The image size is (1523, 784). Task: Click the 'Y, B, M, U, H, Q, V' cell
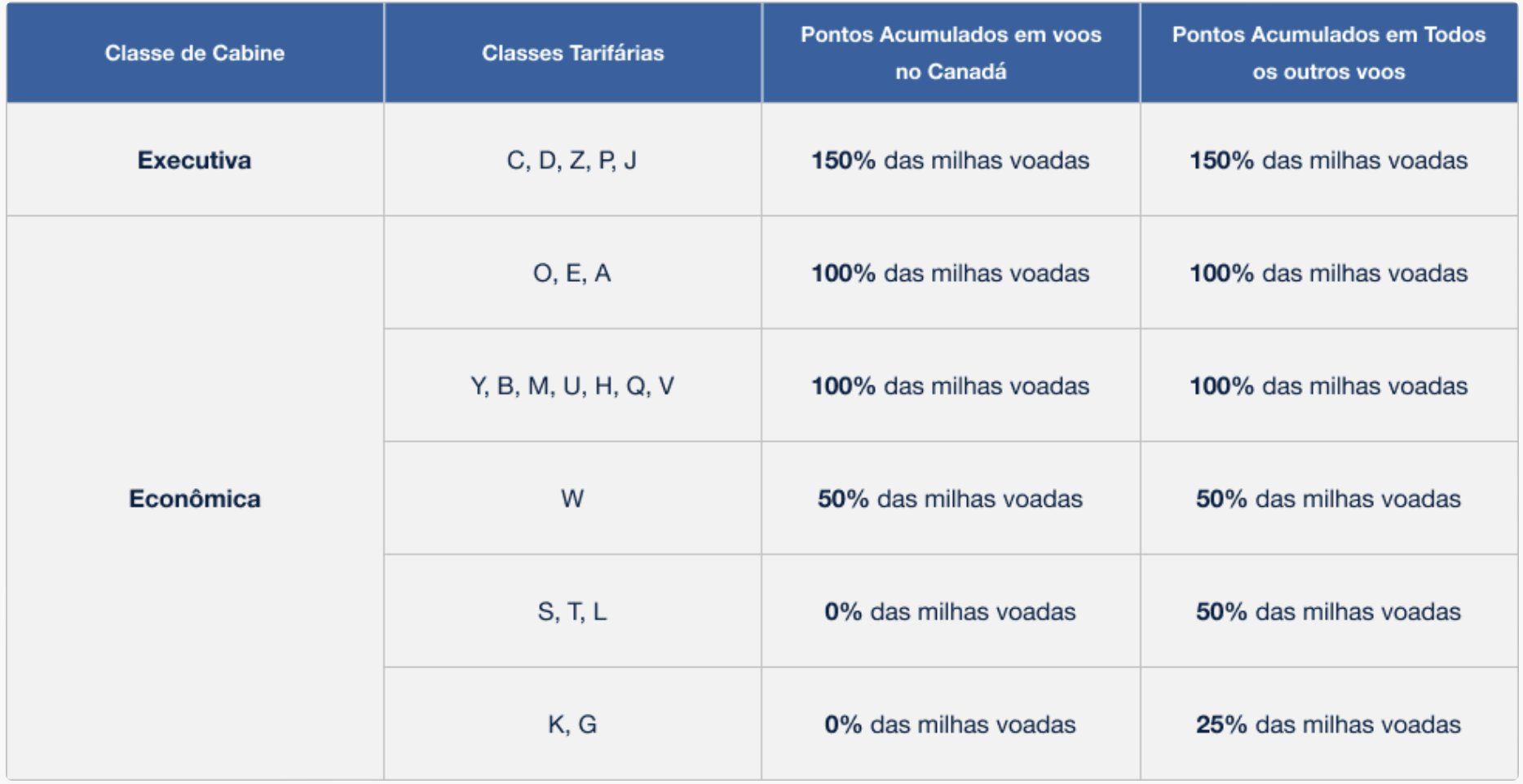point(572,385)
